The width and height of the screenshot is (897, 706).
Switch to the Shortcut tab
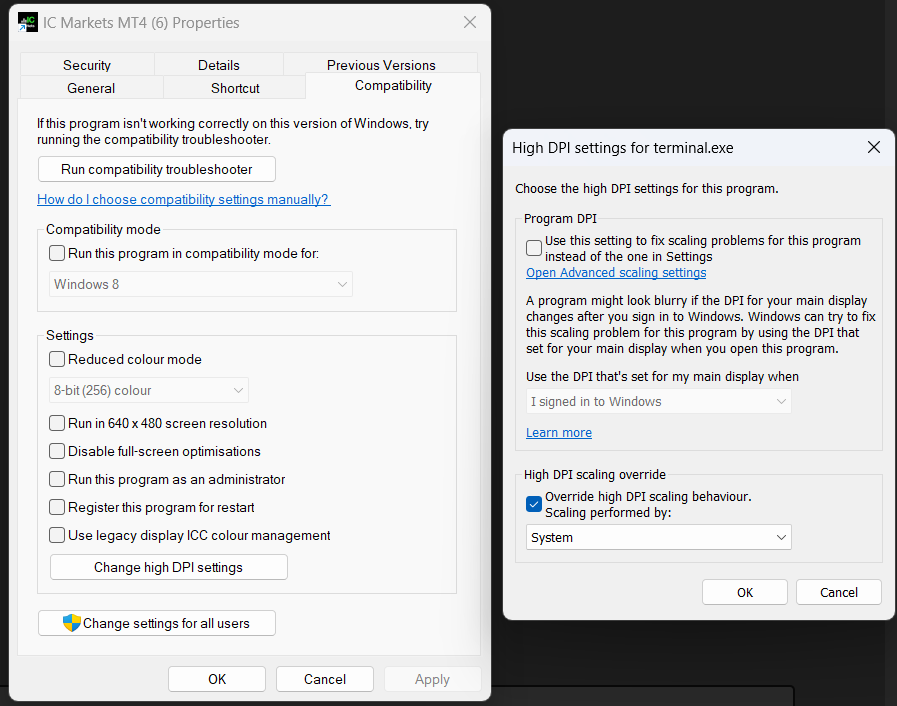tap(235, 88)
